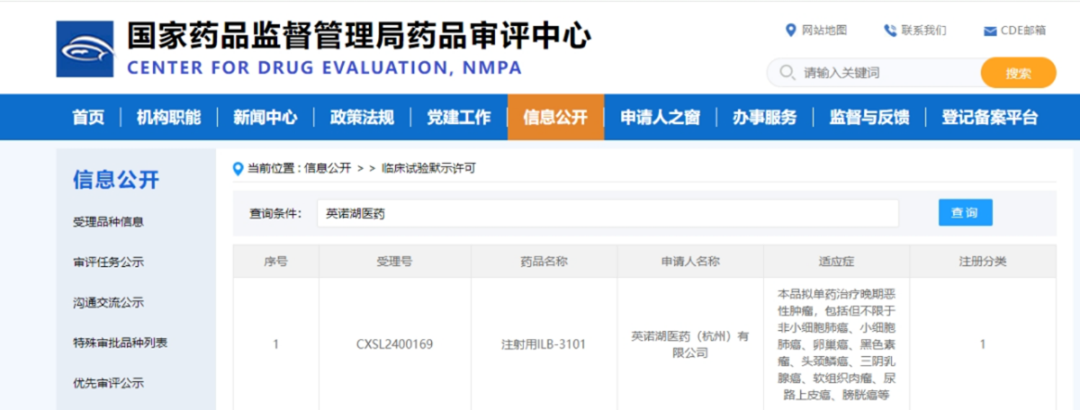Image resolution: width=1080 pixels, height=410 pixels.
Task: Select the highlighted 信息公开 nav tab
Action: [555, 117]
